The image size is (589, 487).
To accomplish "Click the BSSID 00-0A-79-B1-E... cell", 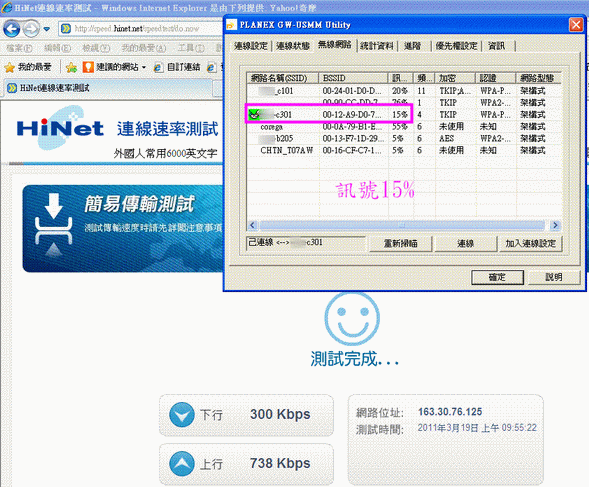I will [x=352, y=127].
